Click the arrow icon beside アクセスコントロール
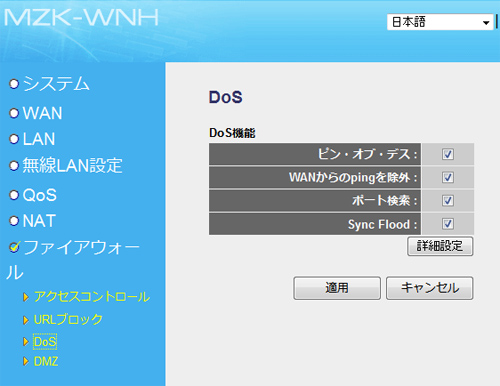This screenshot has height=386, width=500. (26, 297)
